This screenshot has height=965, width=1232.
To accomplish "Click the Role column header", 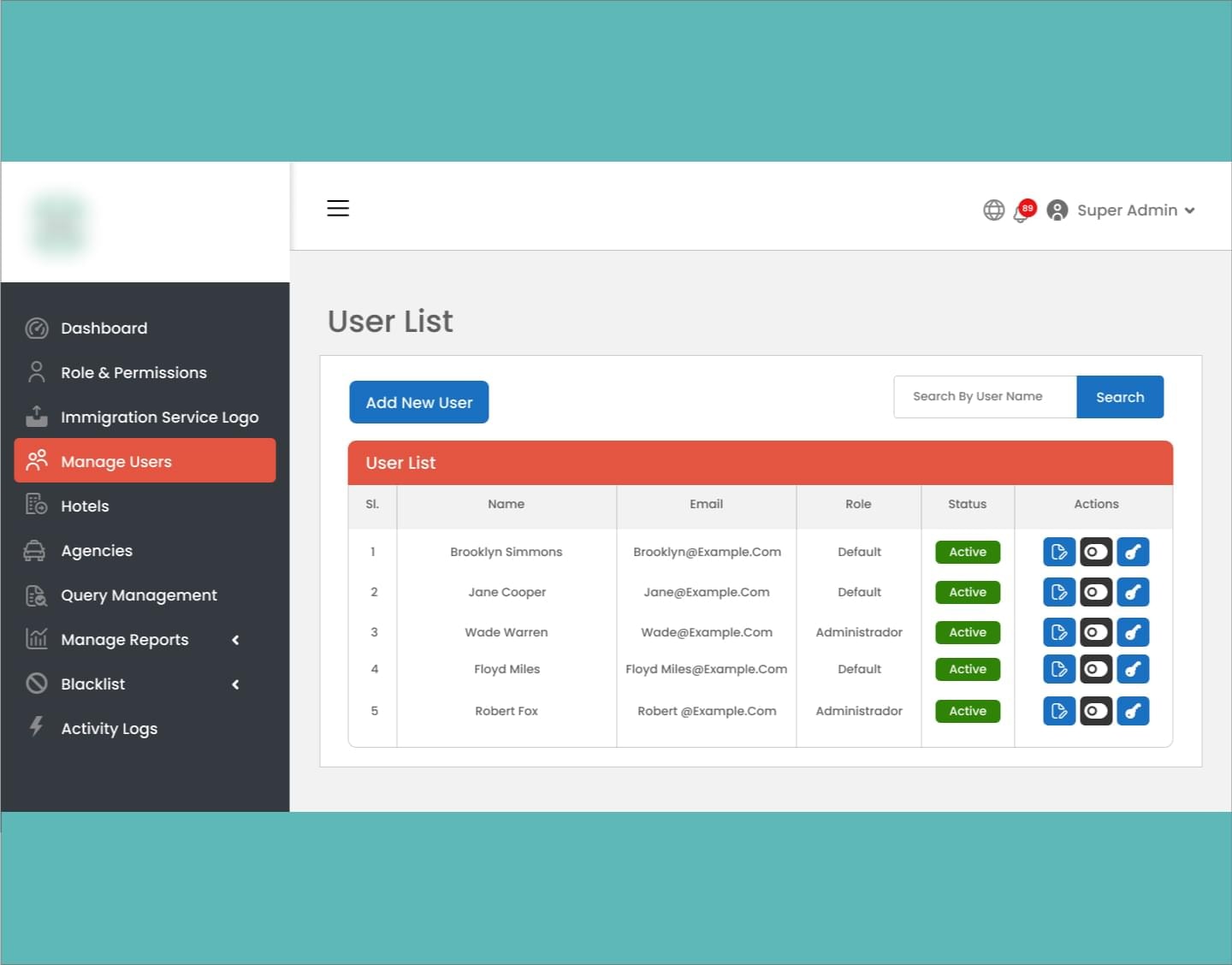I will [858, 504].
